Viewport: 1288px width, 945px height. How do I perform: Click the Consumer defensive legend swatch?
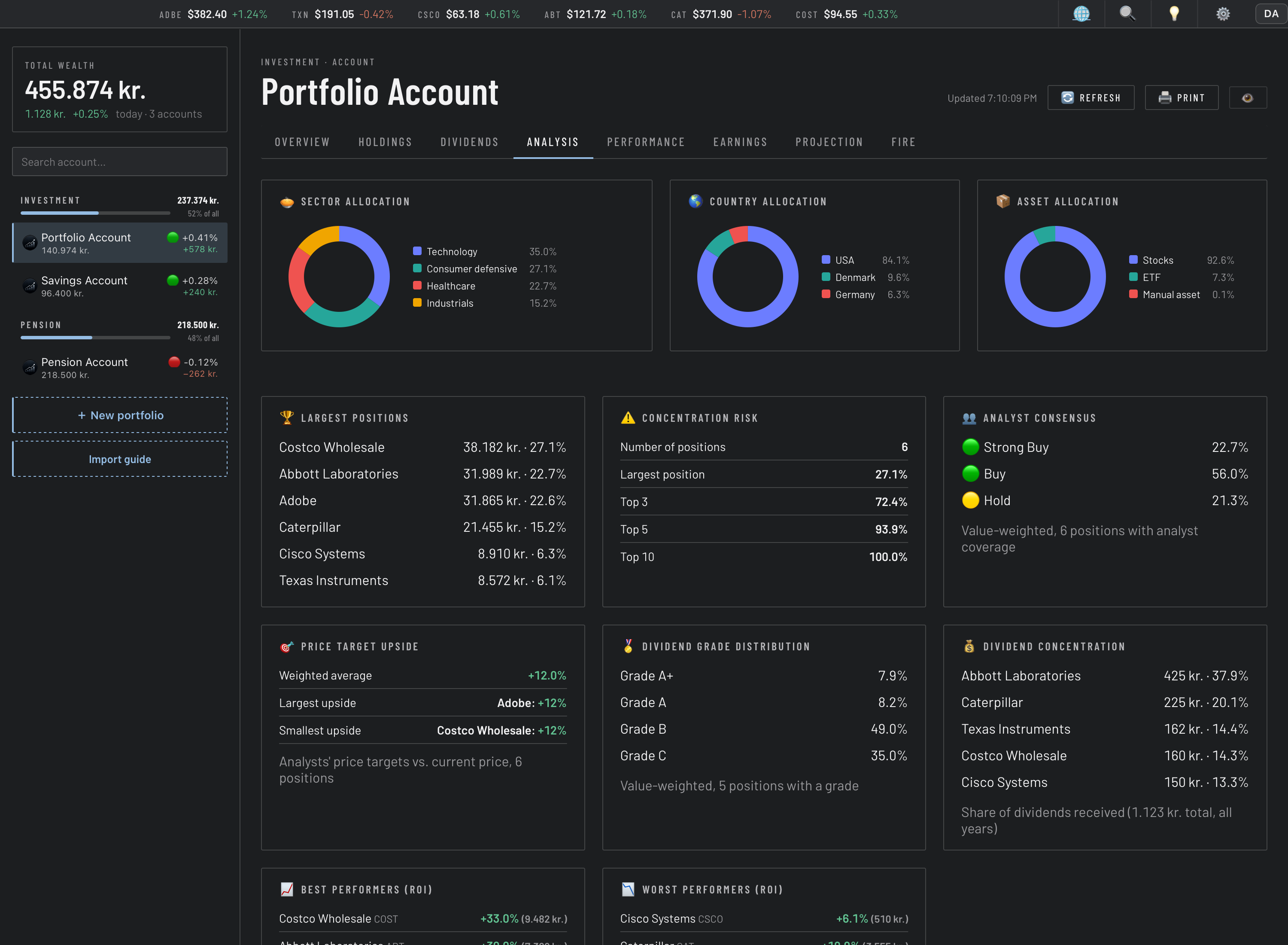417,268
